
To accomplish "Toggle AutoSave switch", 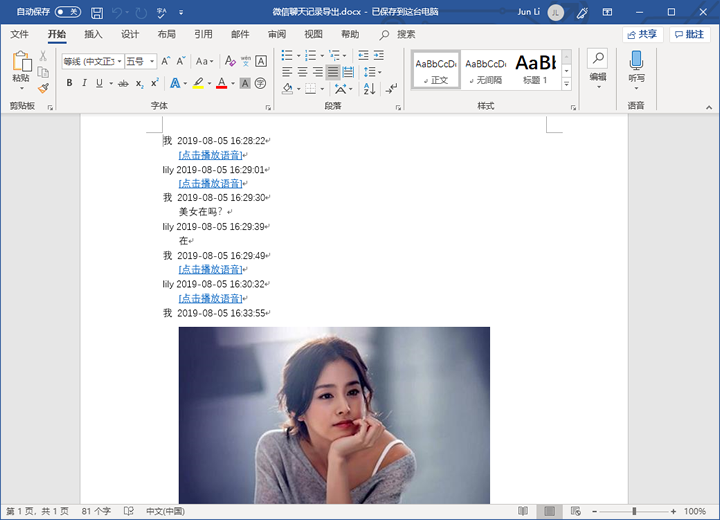I will 68,12.
